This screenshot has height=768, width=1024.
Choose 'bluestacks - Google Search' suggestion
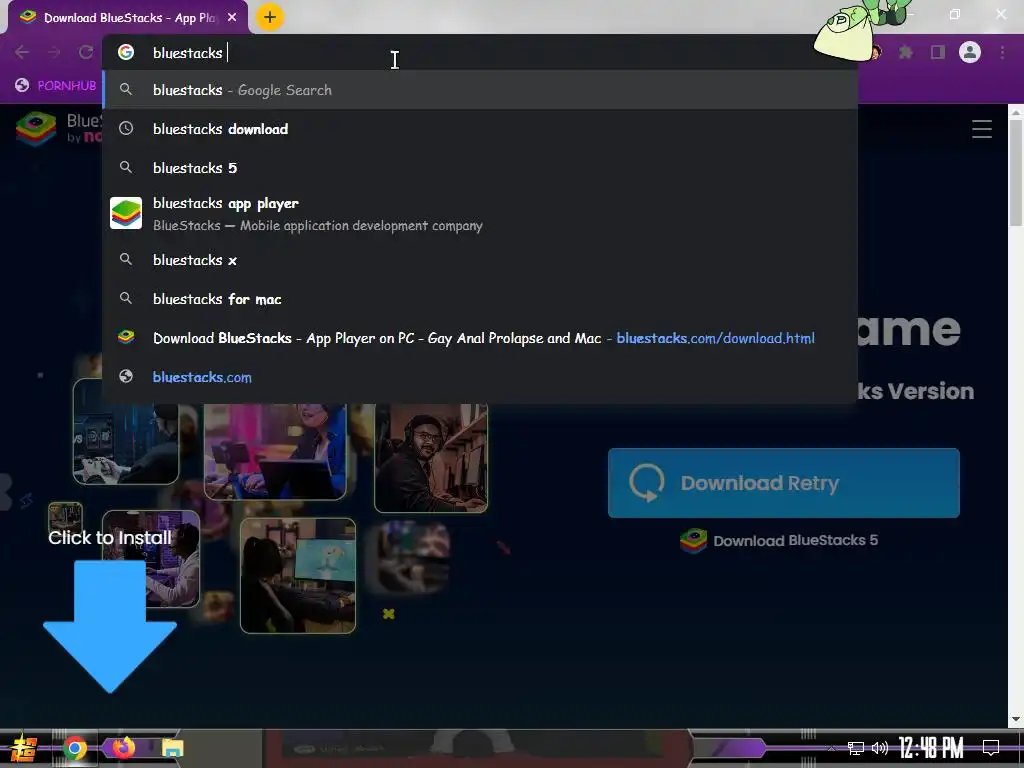(x=480, y=90)
